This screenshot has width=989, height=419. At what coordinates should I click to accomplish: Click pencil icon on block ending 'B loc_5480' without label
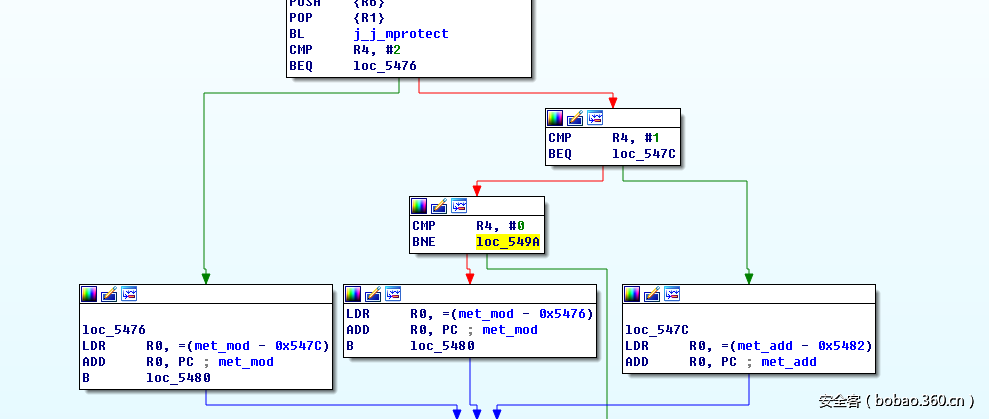coord(373,294)
